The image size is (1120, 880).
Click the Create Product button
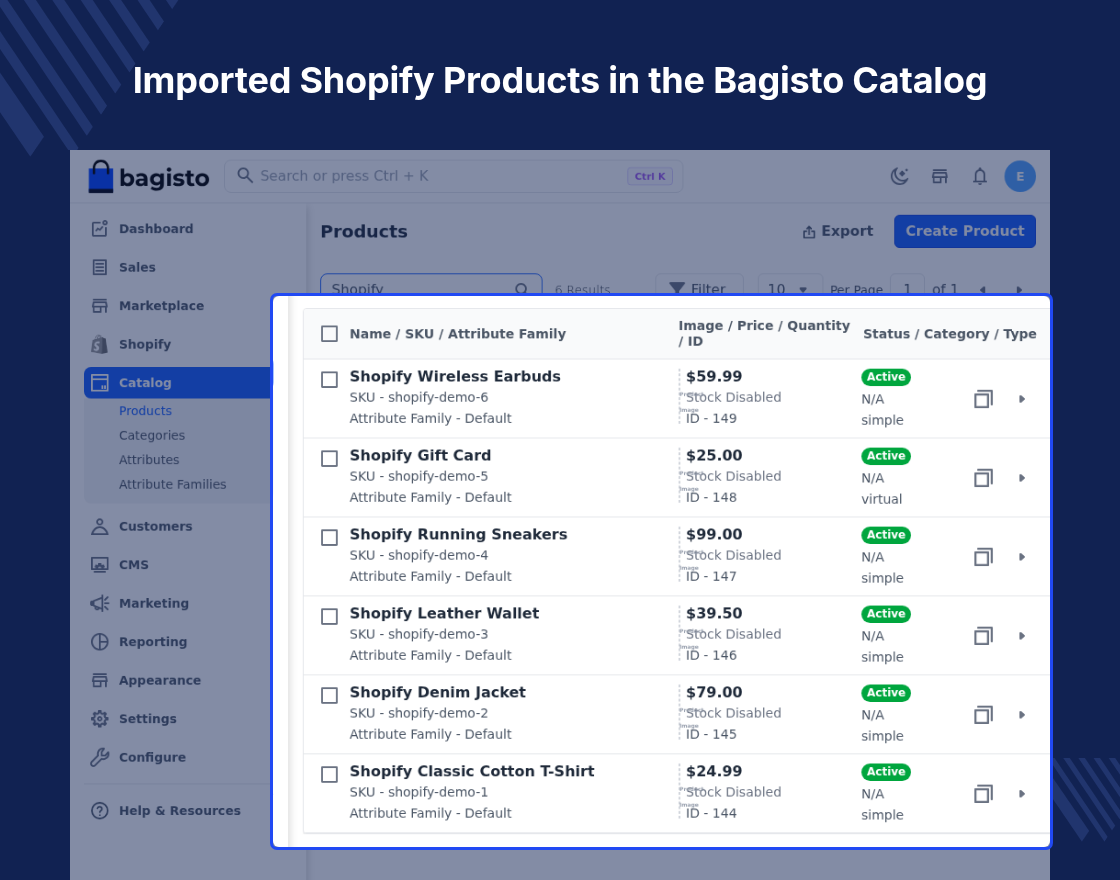coord(964,231)
